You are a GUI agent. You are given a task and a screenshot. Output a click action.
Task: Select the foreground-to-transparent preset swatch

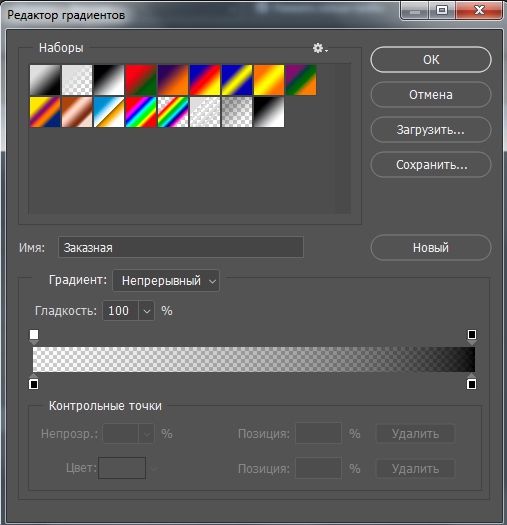77,80
